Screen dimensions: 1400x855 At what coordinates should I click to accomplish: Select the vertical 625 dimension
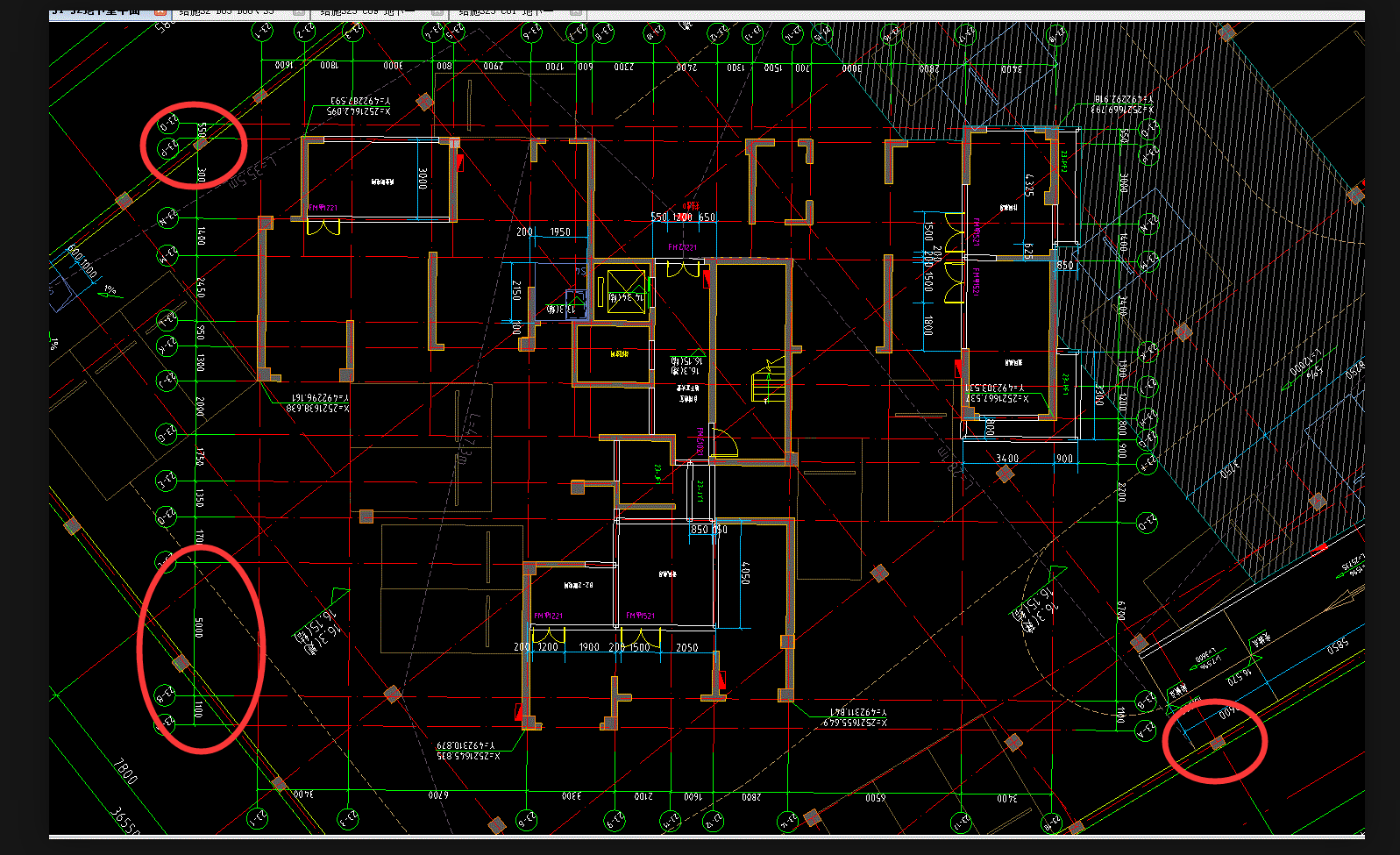(1027, 251)
